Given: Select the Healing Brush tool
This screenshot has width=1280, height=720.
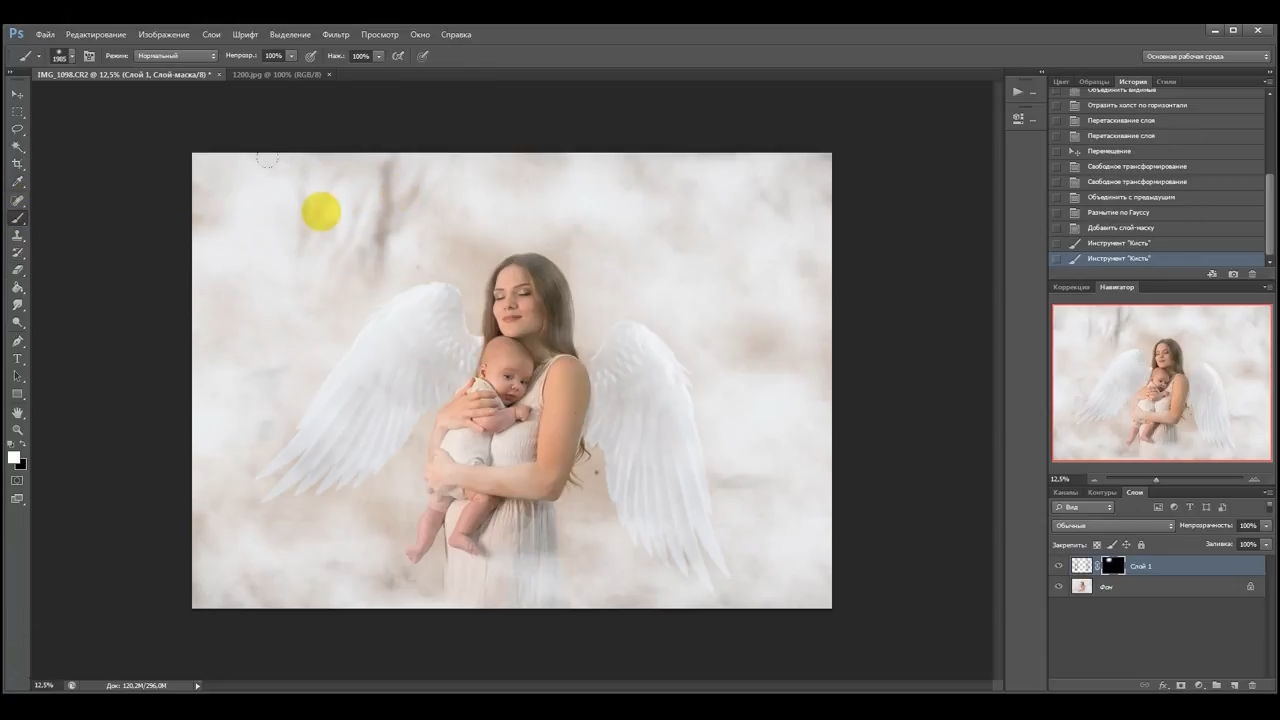Looking at the screenshot, I should 17,200.
